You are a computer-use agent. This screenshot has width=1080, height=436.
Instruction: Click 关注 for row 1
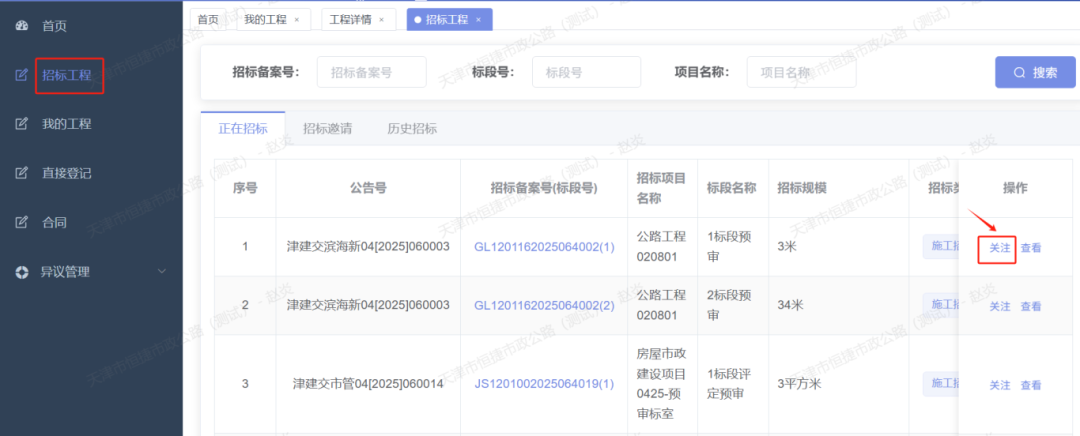pyautogui.click(x=999, y=248)
